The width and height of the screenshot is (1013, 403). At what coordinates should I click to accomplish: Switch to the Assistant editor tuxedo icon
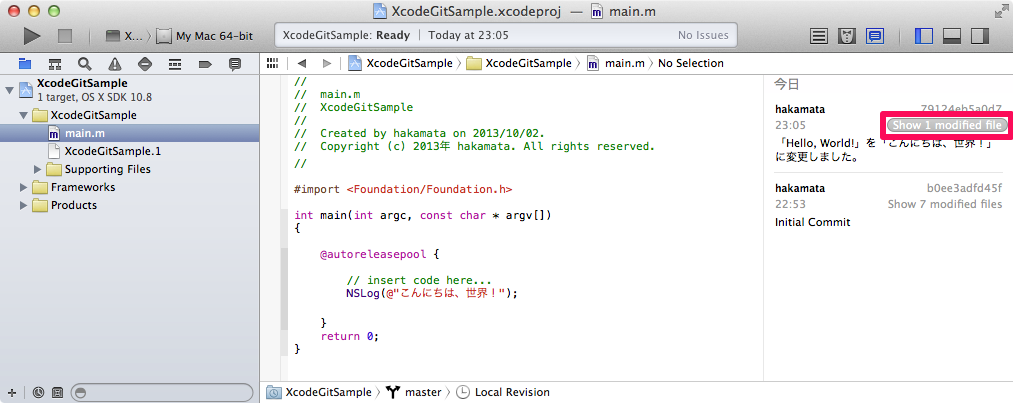pyautogui.click(x=847, y=36)
